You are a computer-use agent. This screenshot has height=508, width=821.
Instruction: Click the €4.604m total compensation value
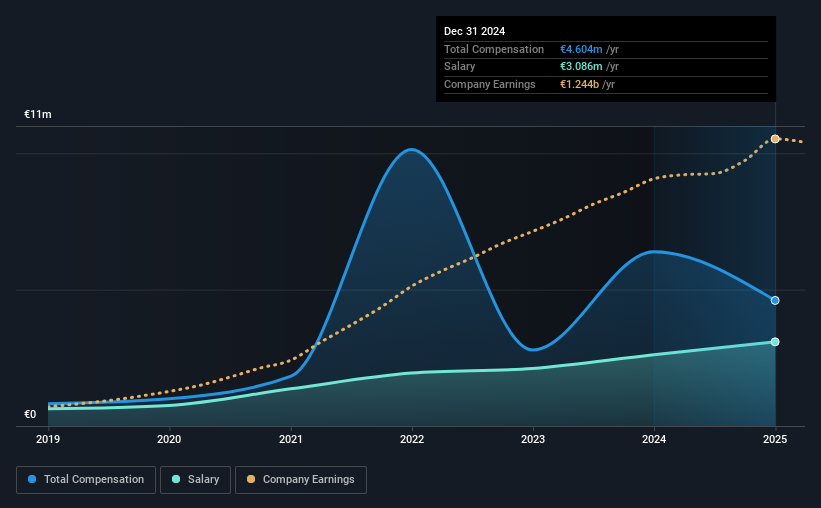(x=581, y=49)
